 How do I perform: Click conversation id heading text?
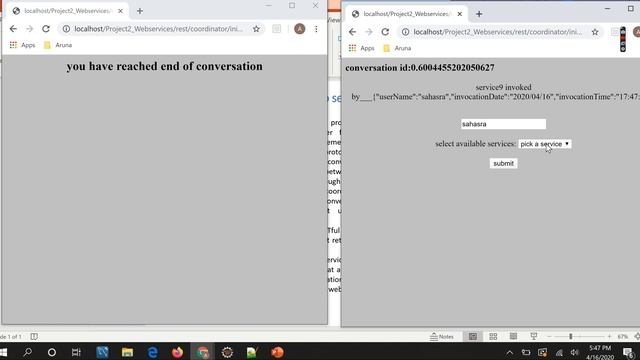420,68
